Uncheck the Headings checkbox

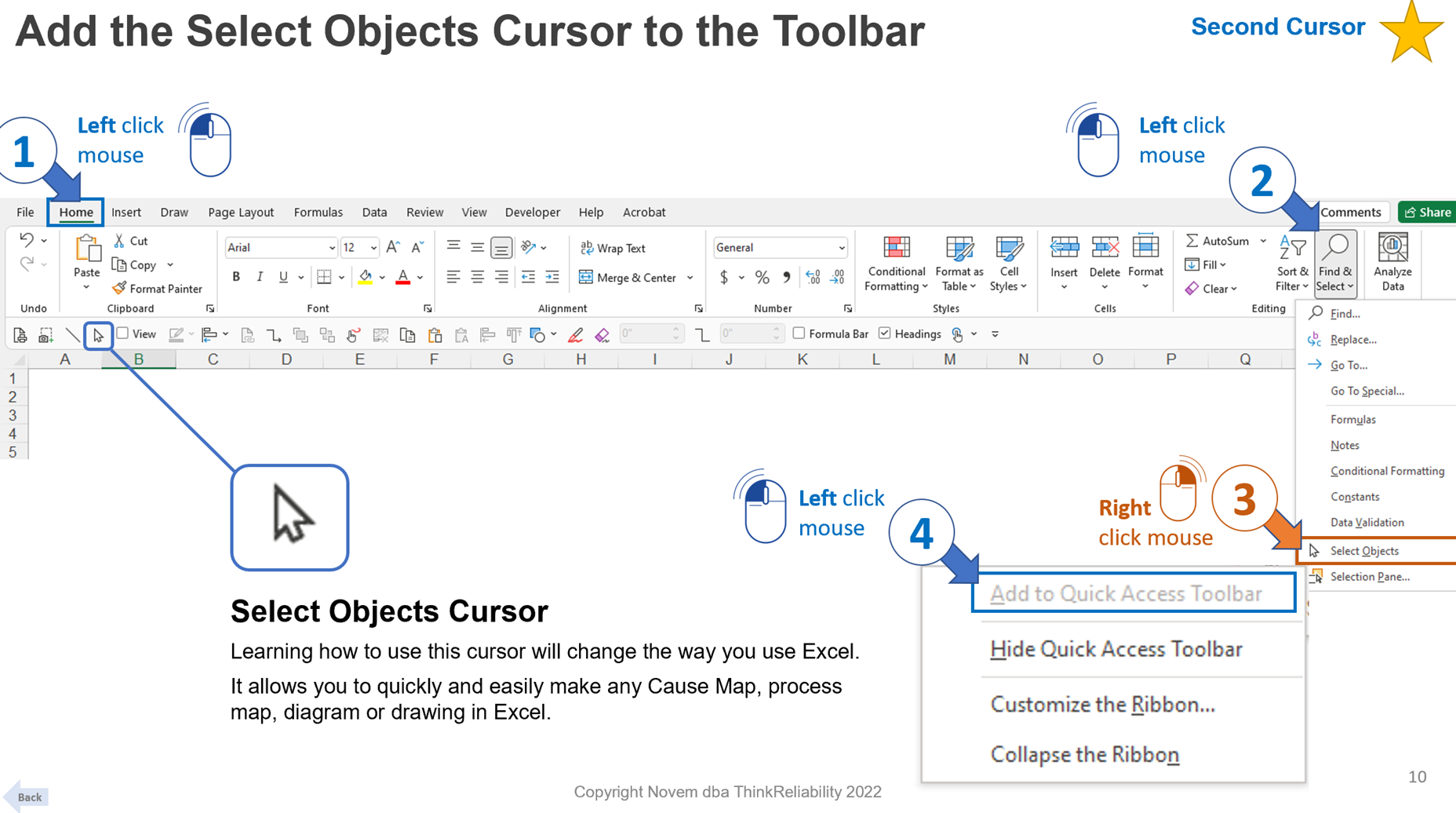pos(885,334)
